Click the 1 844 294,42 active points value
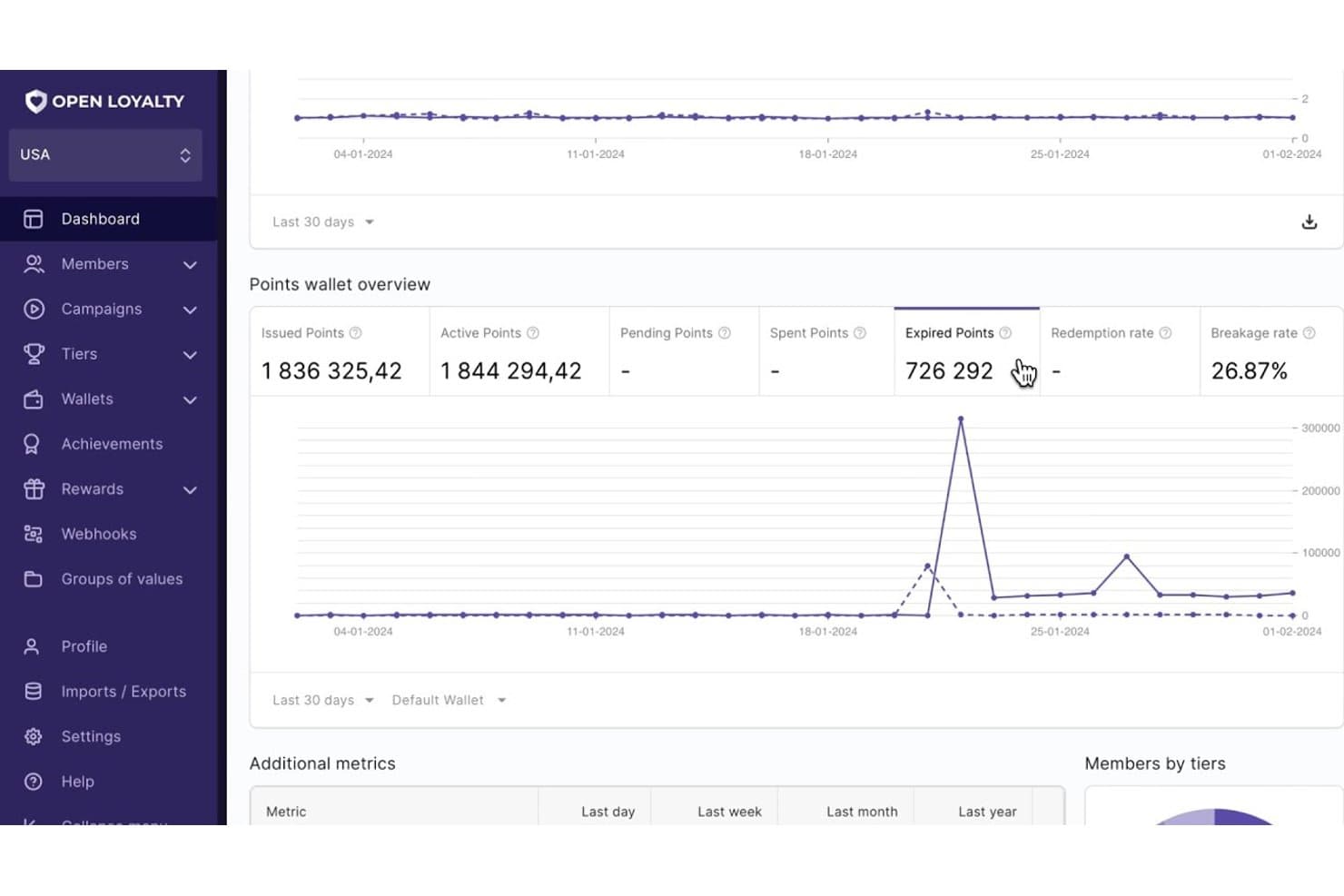The width and height of the screenshot is (1344, 896). 511,371
